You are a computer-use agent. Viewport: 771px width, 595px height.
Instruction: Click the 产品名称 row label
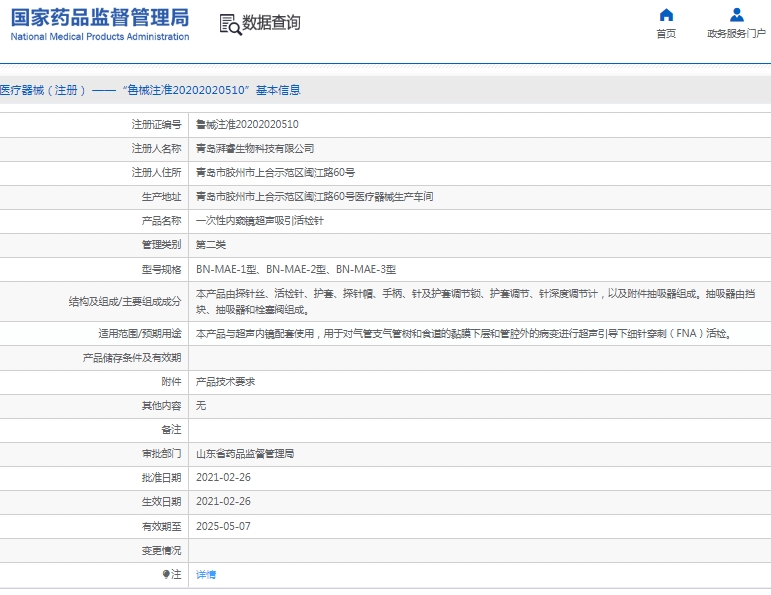(161, 221)
